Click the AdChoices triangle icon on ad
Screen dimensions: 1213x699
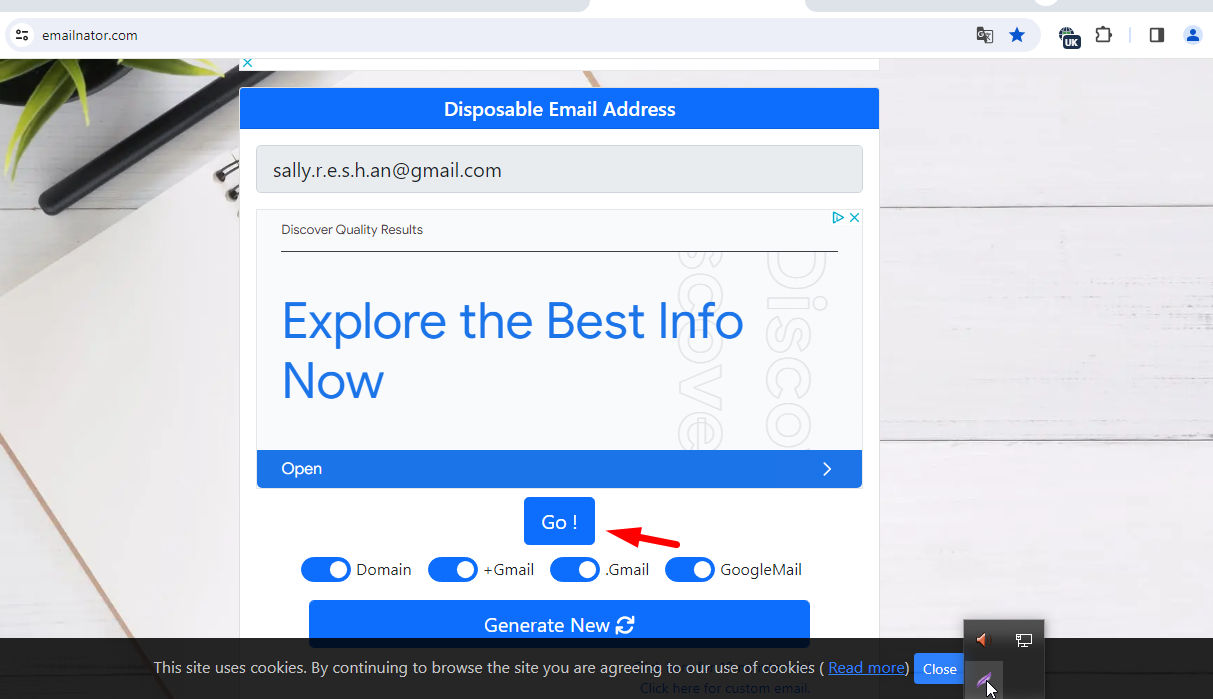(x=839, y=217)
